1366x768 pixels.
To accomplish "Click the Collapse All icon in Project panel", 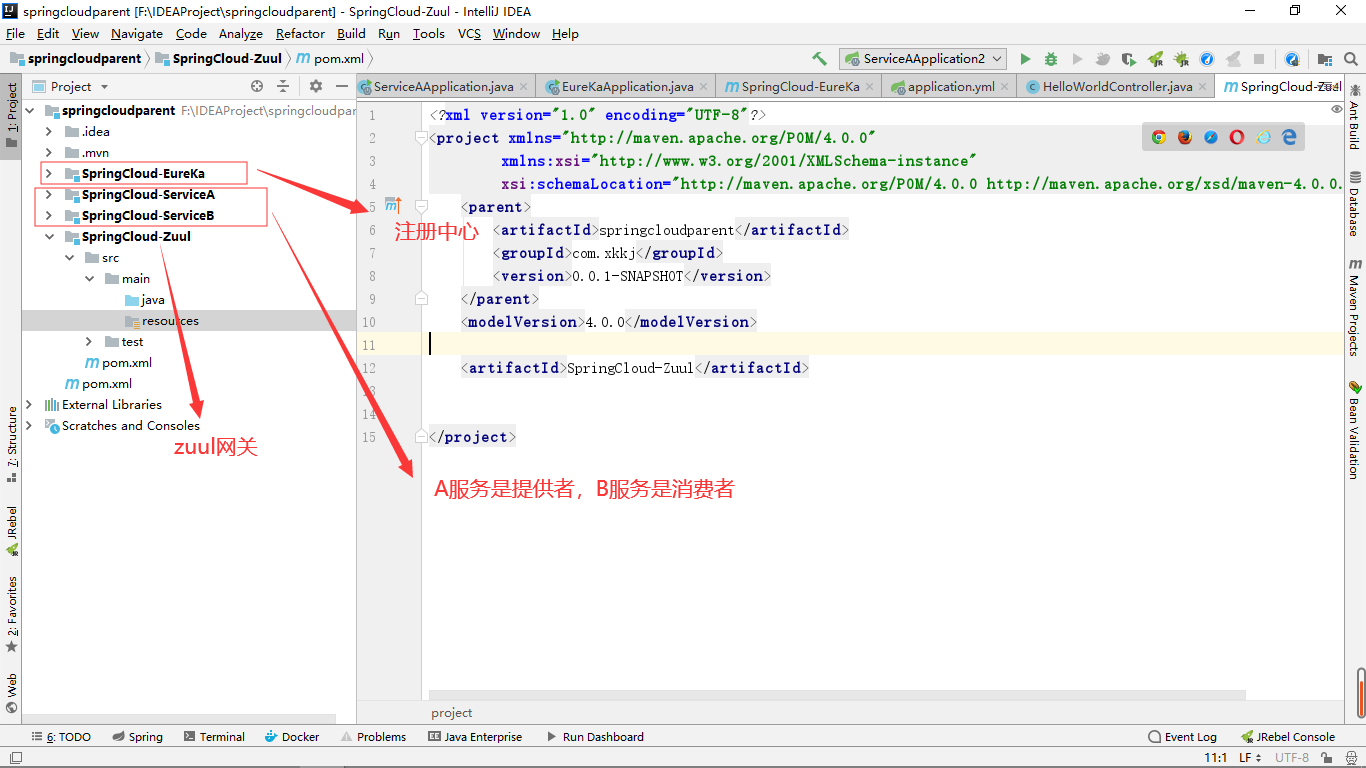I will click(283, 86).
